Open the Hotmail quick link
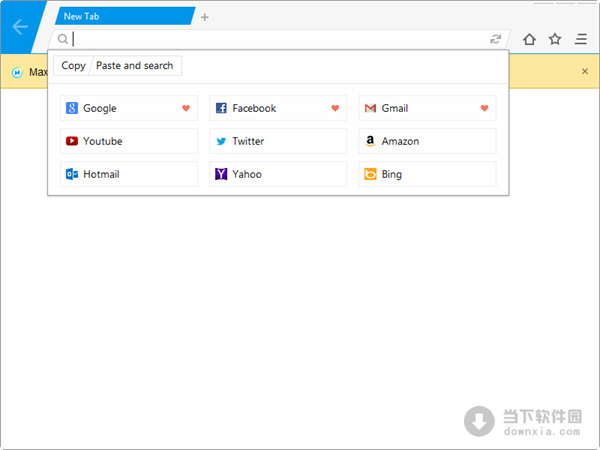The width and height of the screenshot is (600, 450). point(129,174)
